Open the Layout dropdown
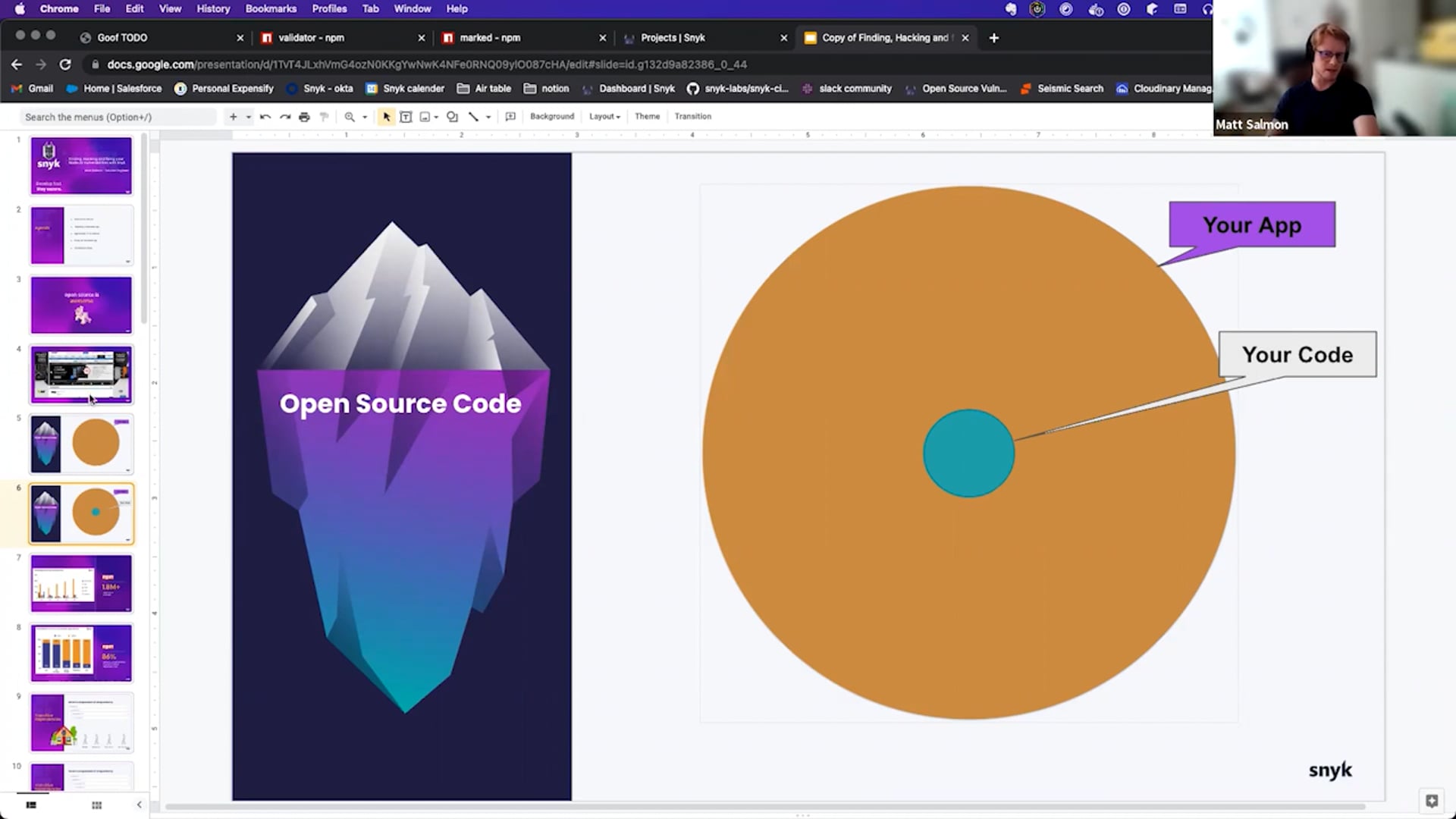Image resolution: width=1456 pixels, height=819 pixels. click(x=604, y=117)
